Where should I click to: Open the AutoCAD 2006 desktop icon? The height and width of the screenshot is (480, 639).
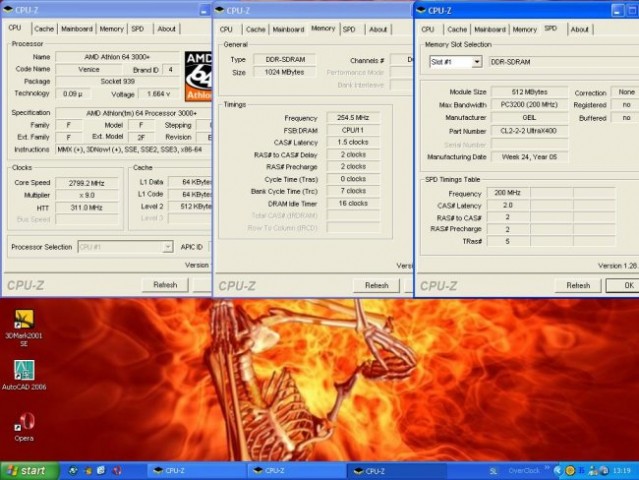(x=24, y=375)
